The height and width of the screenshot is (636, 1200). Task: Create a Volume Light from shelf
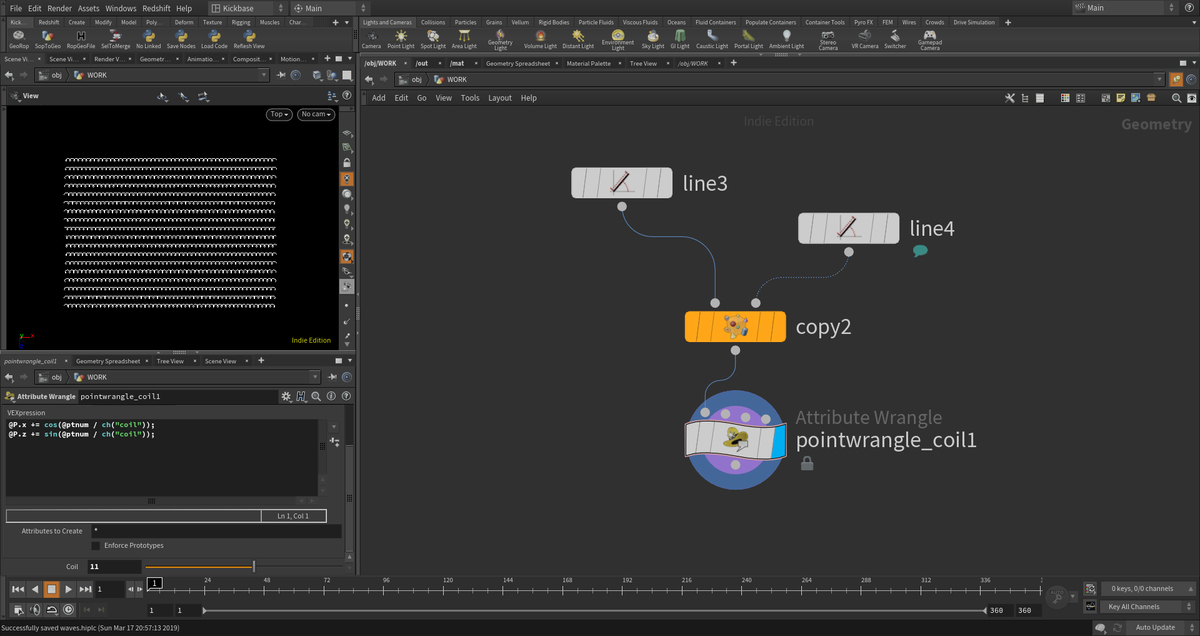point(540,39)
